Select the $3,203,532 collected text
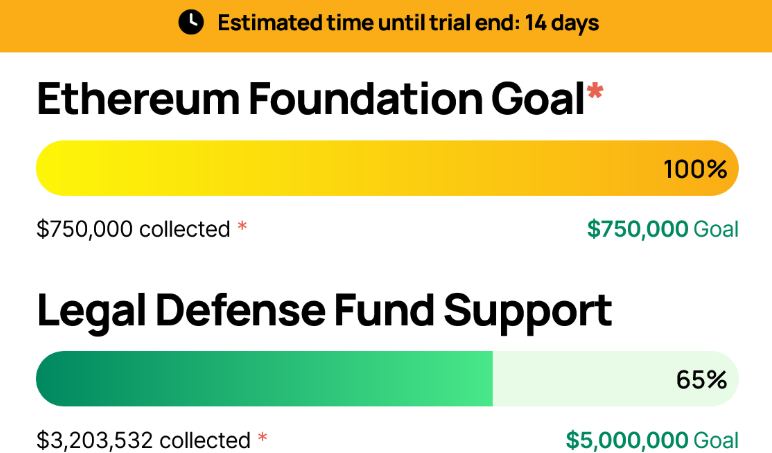Viewport: 772px width, 453px height. pos(143,440)
